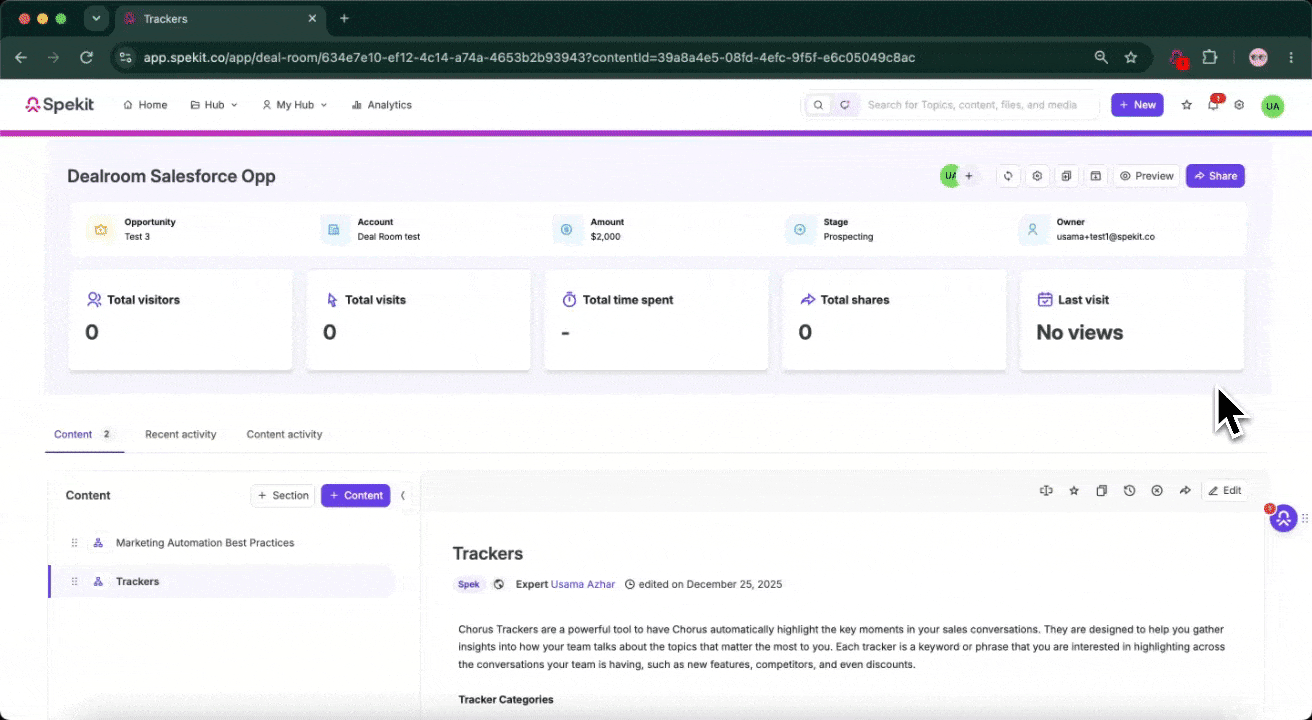Click the Edit button
The image size is (1312, 720).
(1224, 491)
